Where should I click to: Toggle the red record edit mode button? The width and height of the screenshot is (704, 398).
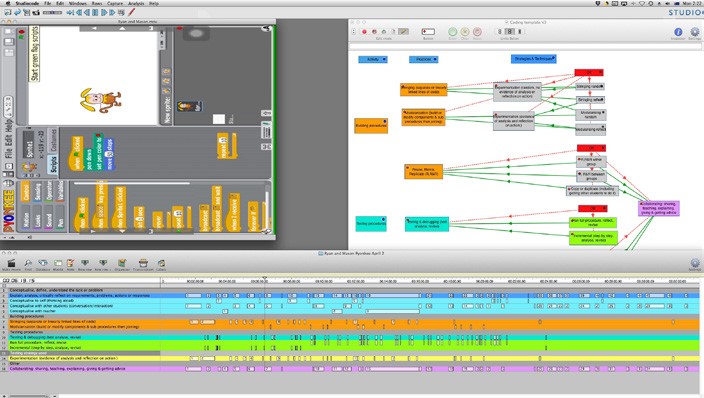pos(364,31)
